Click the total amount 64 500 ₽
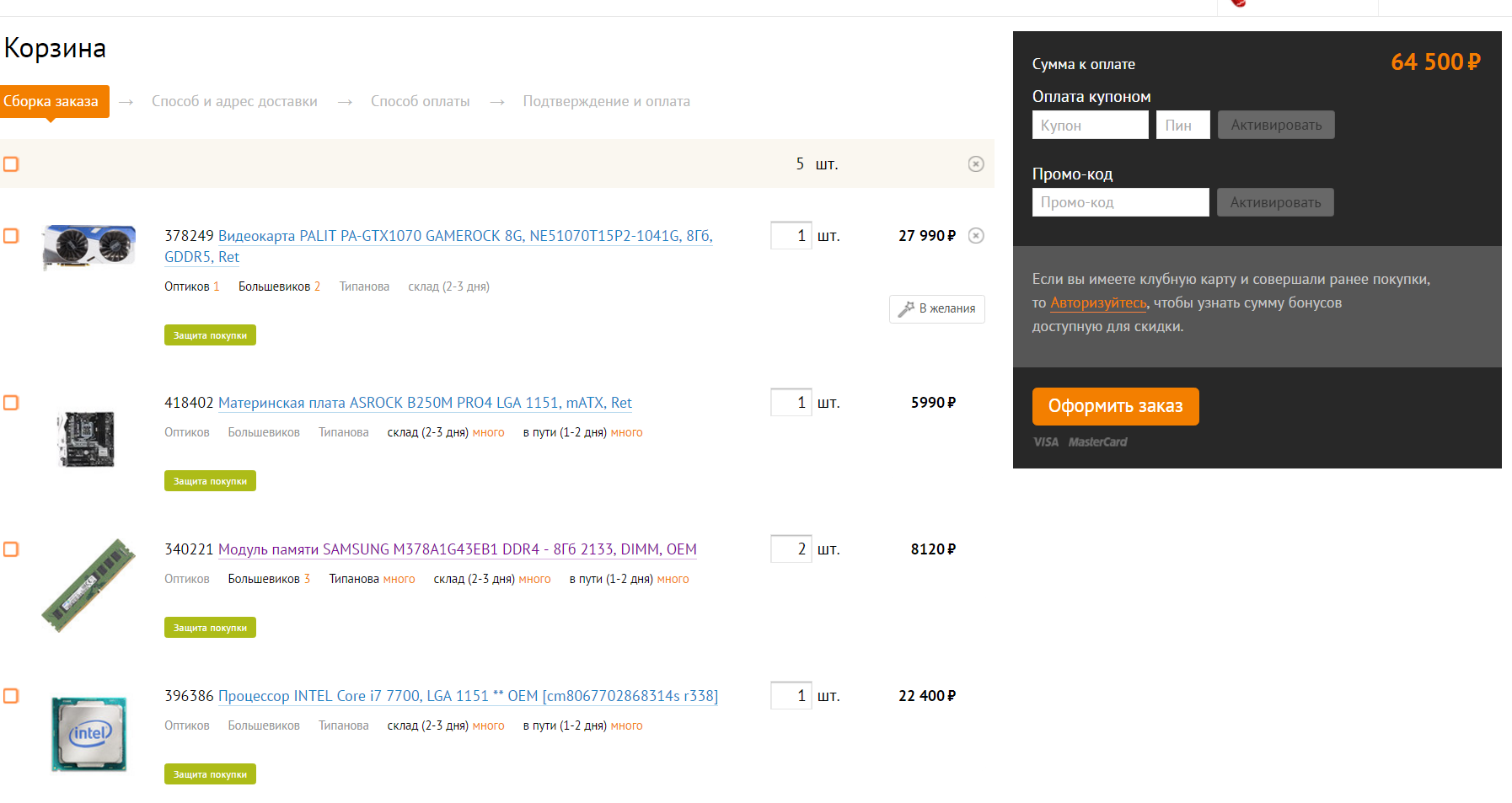The image size is (1512, 803). point(1435,62)
